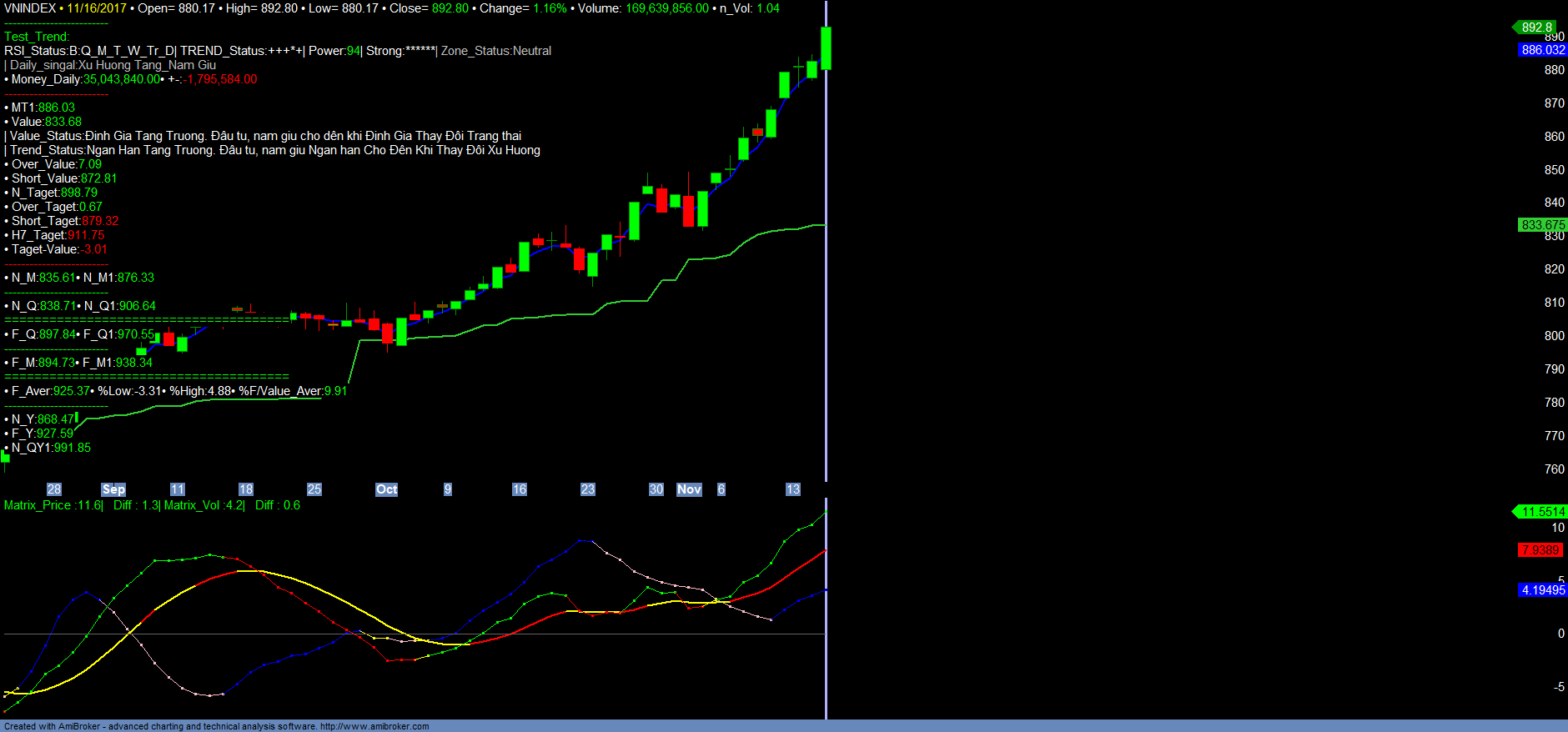
Task: Click the green 833.675 value tag
Action: coord(1542,225)
